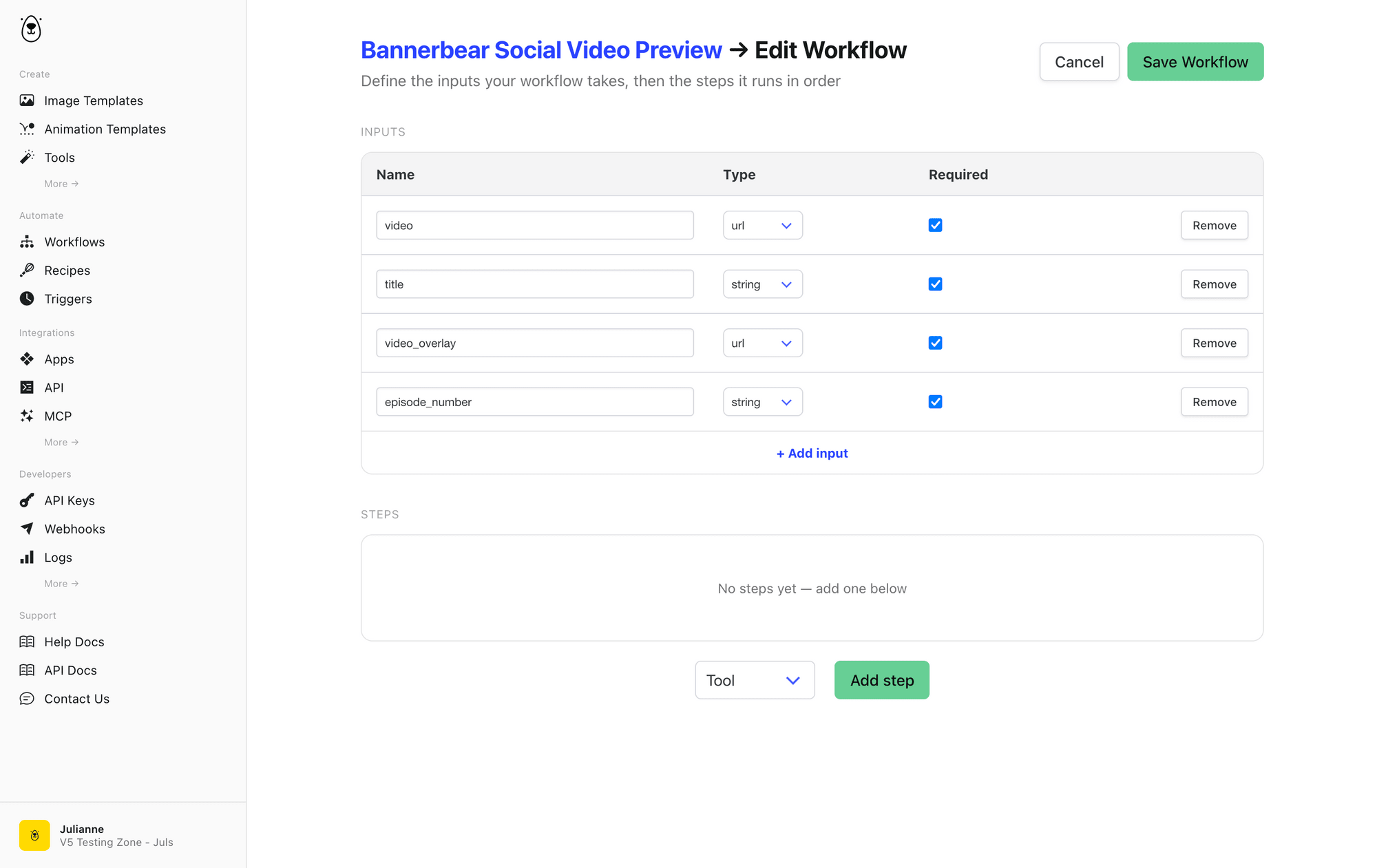Click the Add step button
This screenshot has width=1377, height=868.
[881, 680]
